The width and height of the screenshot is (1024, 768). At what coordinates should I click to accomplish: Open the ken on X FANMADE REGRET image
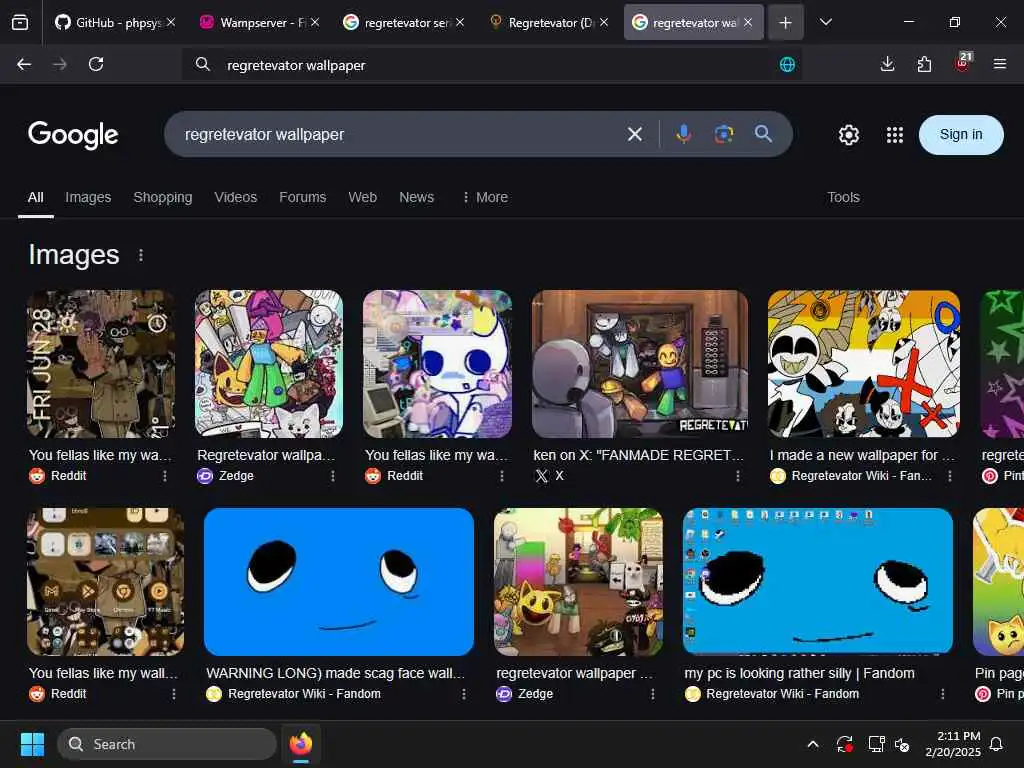pyautogui.click(x=640, y=364)
